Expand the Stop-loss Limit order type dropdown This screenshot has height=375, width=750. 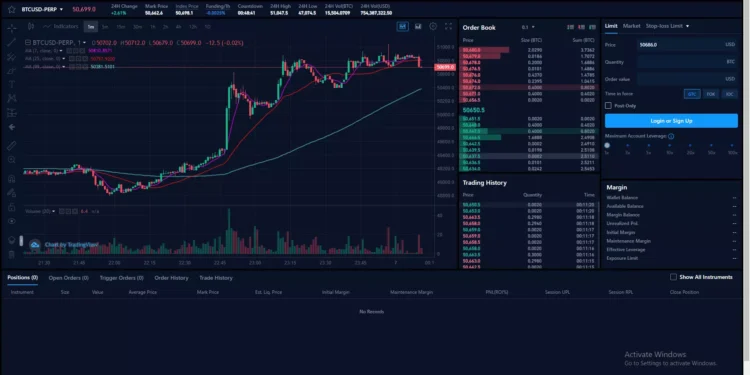(687, 26)
